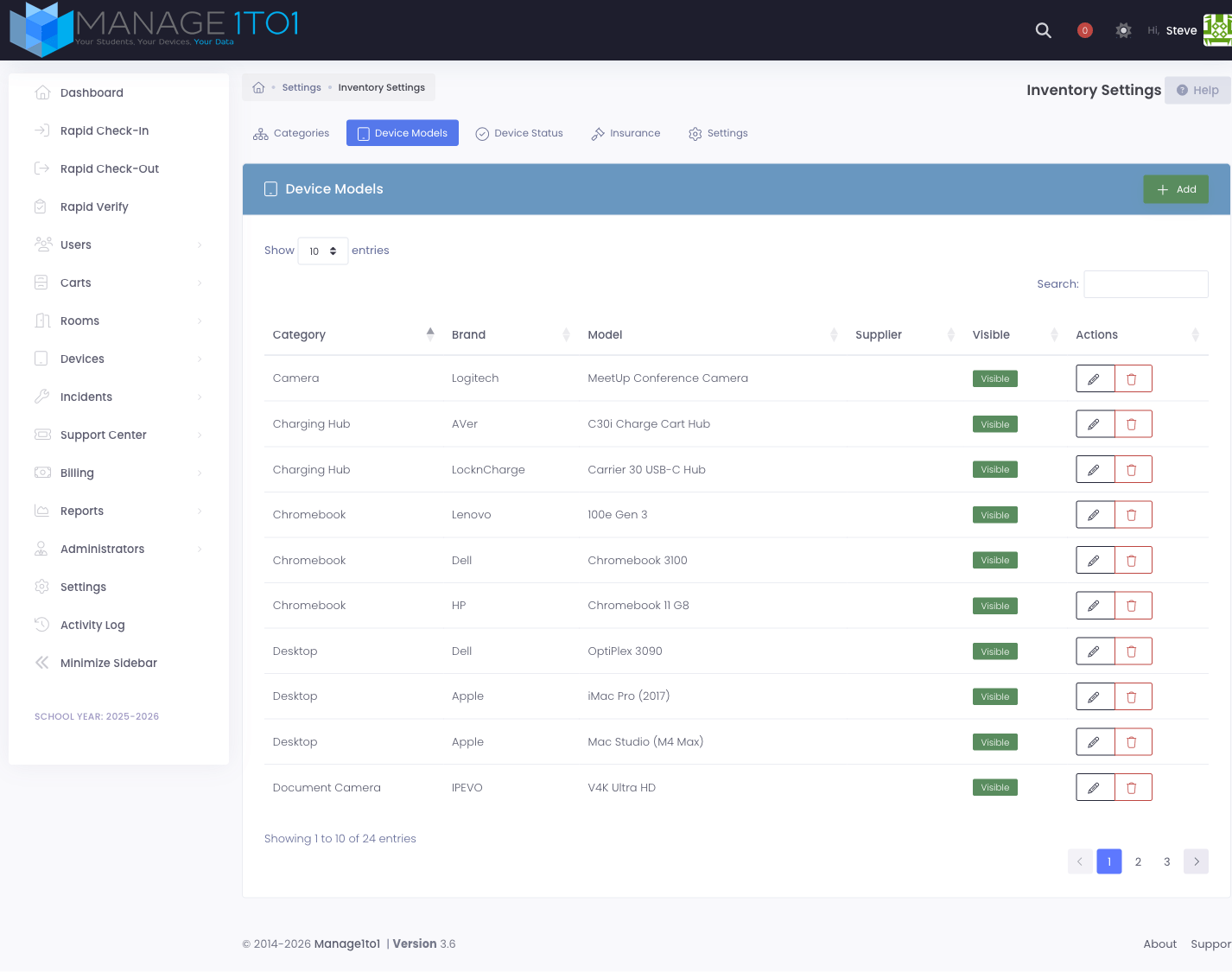Click the next page arrow
The image size is (1232, 972).
click(x=1196, y=861)
